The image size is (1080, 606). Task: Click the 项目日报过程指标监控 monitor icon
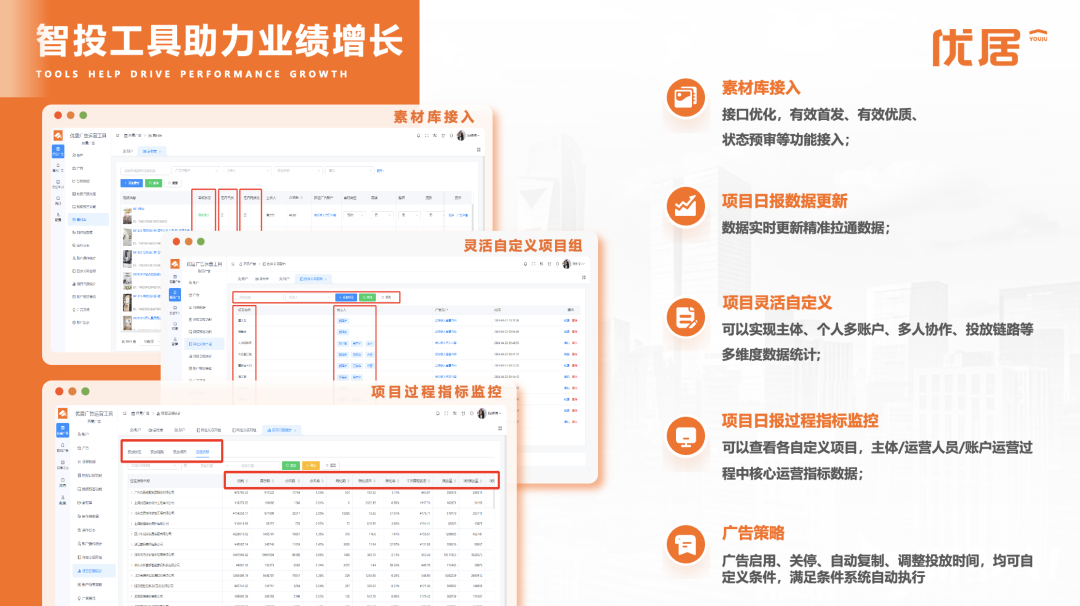click(x=685, y=437)
